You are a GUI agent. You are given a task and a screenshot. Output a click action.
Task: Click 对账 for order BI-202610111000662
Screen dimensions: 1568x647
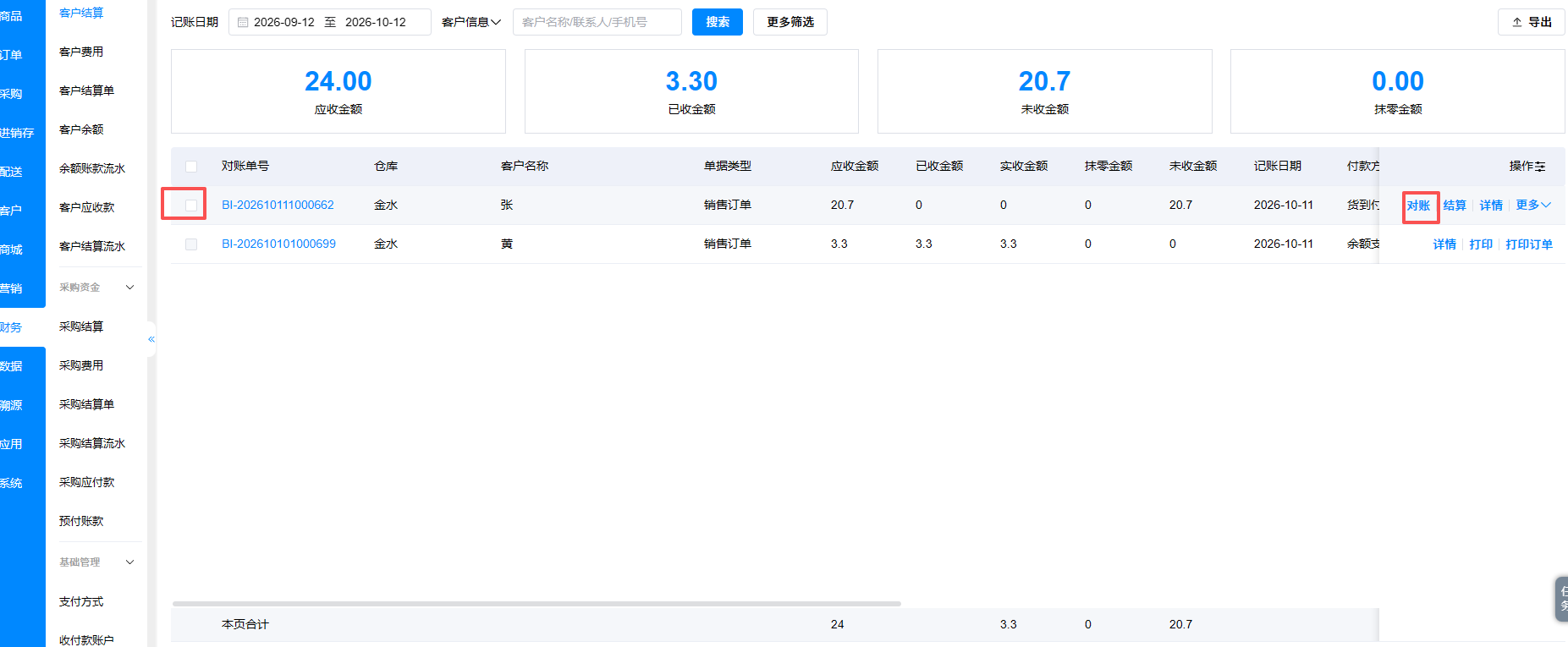1418,206
